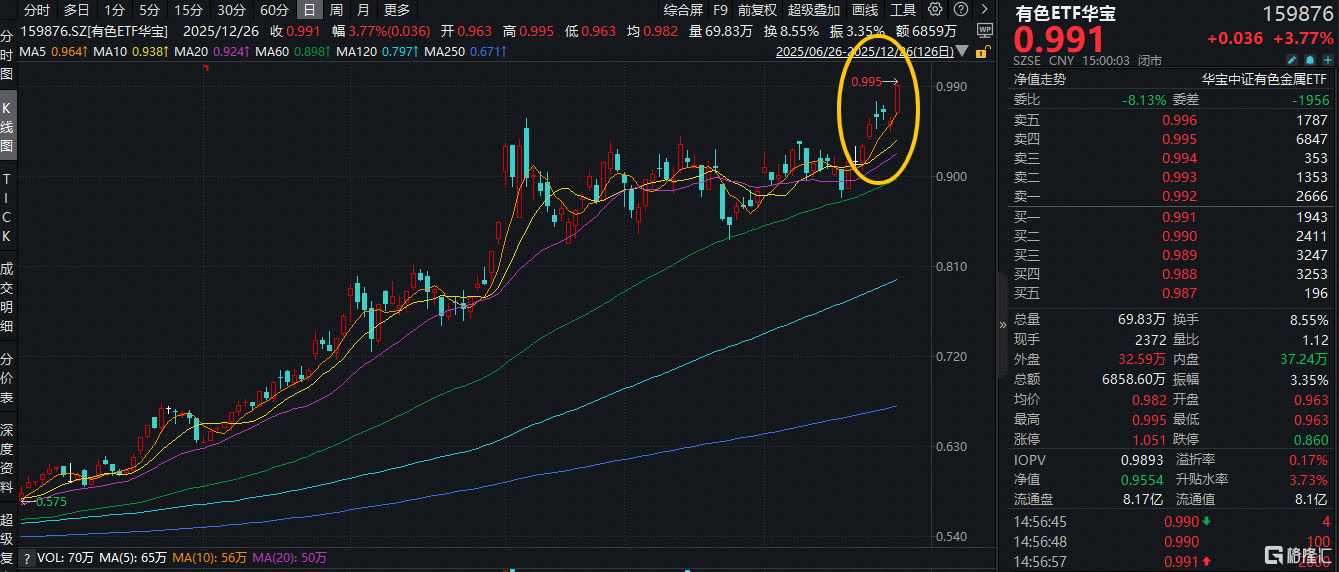Open 分价表 in left sidebar

coord(7,378)
